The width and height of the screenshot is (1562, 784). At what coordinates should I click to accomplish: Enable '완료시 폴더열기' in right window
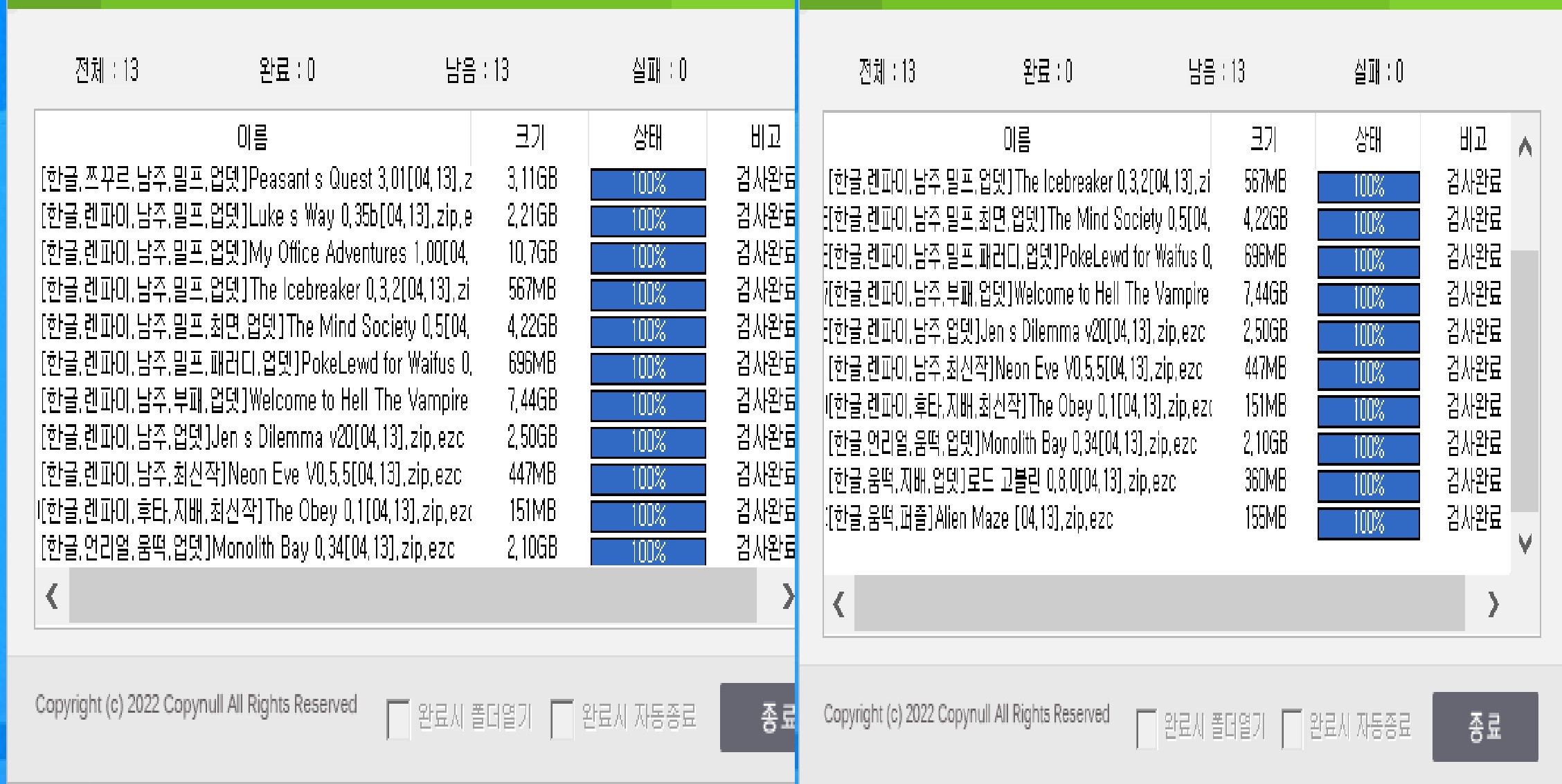(1147, 728)
